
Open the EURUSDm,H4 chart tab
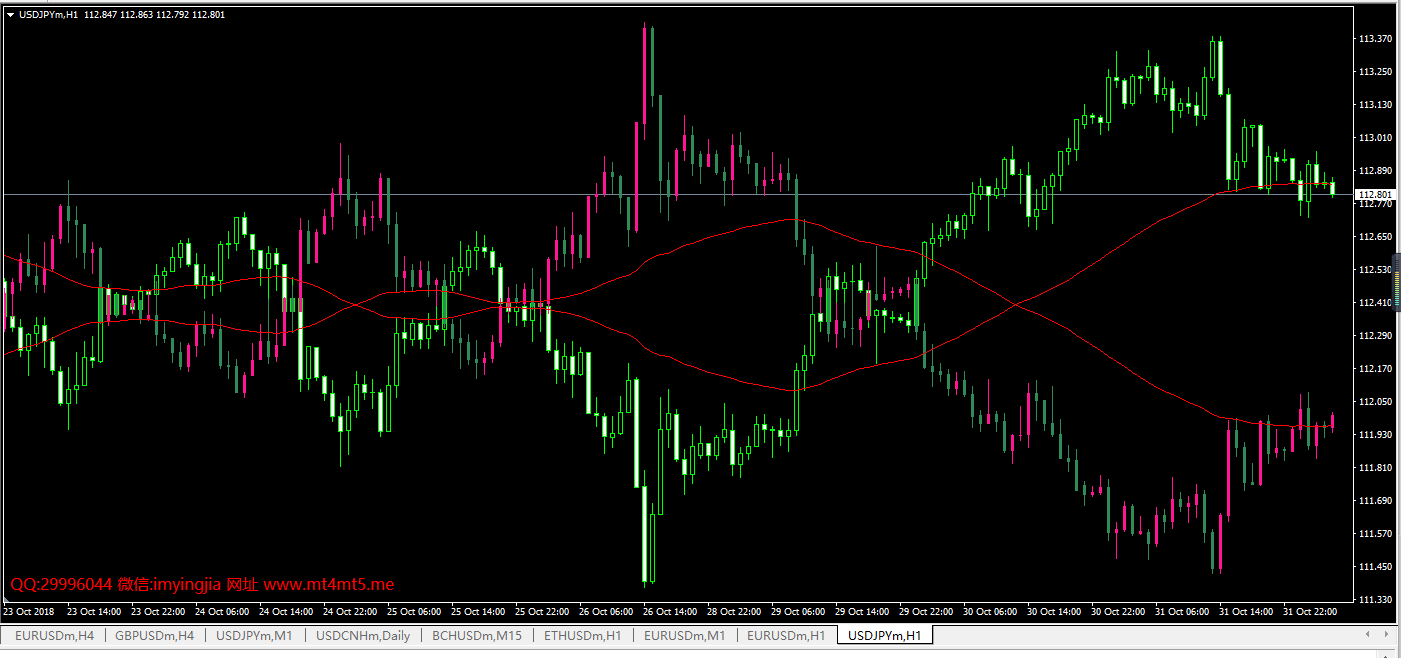(54, 635)
